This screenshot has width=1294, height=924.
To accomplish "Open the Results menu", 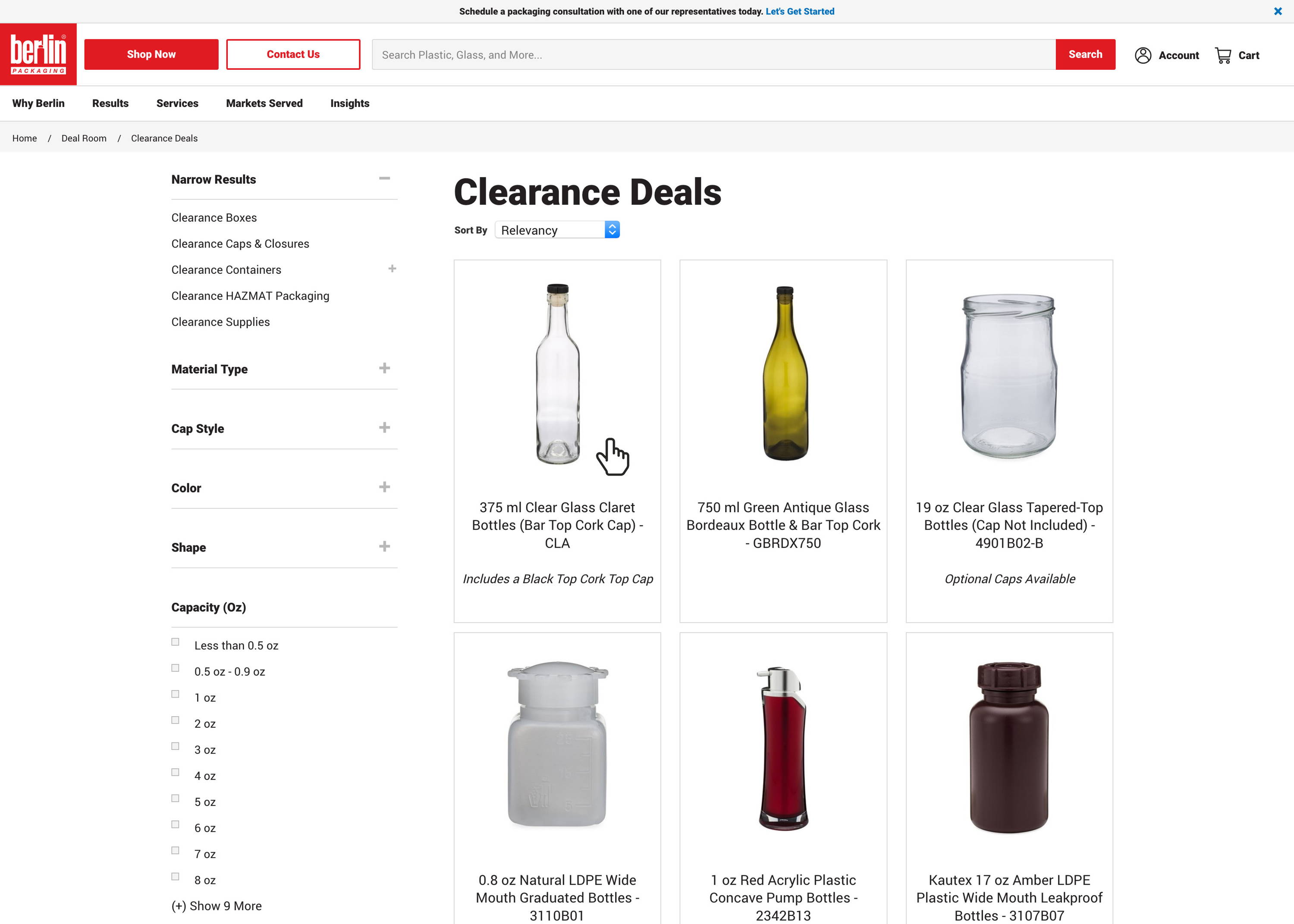I will click(x=110, y=103).
